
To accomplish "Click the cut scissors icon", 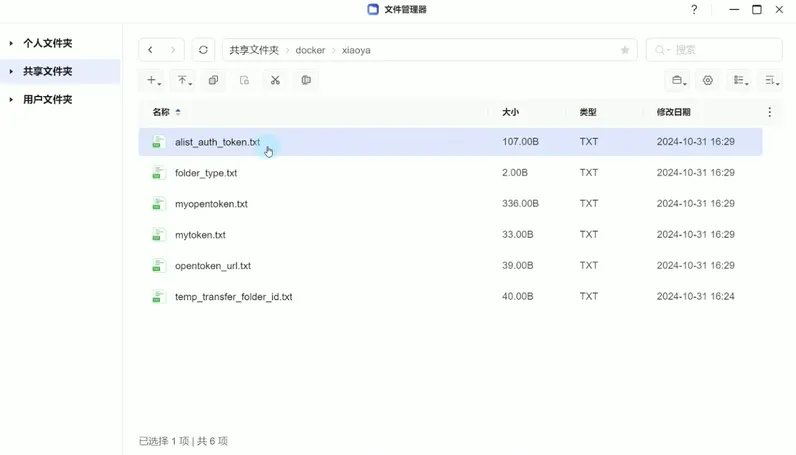I will click(275, 80).
